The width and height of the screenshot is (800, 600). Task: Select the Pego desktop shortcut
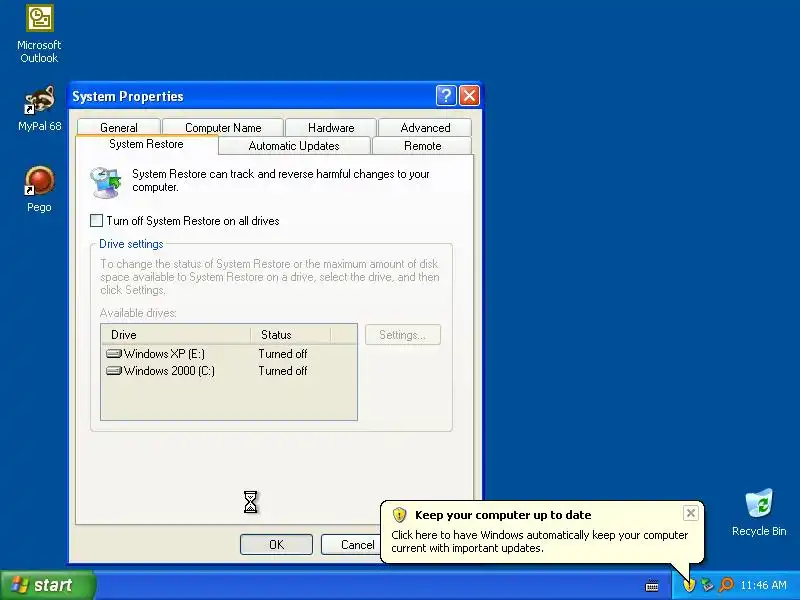coord(39,189)
